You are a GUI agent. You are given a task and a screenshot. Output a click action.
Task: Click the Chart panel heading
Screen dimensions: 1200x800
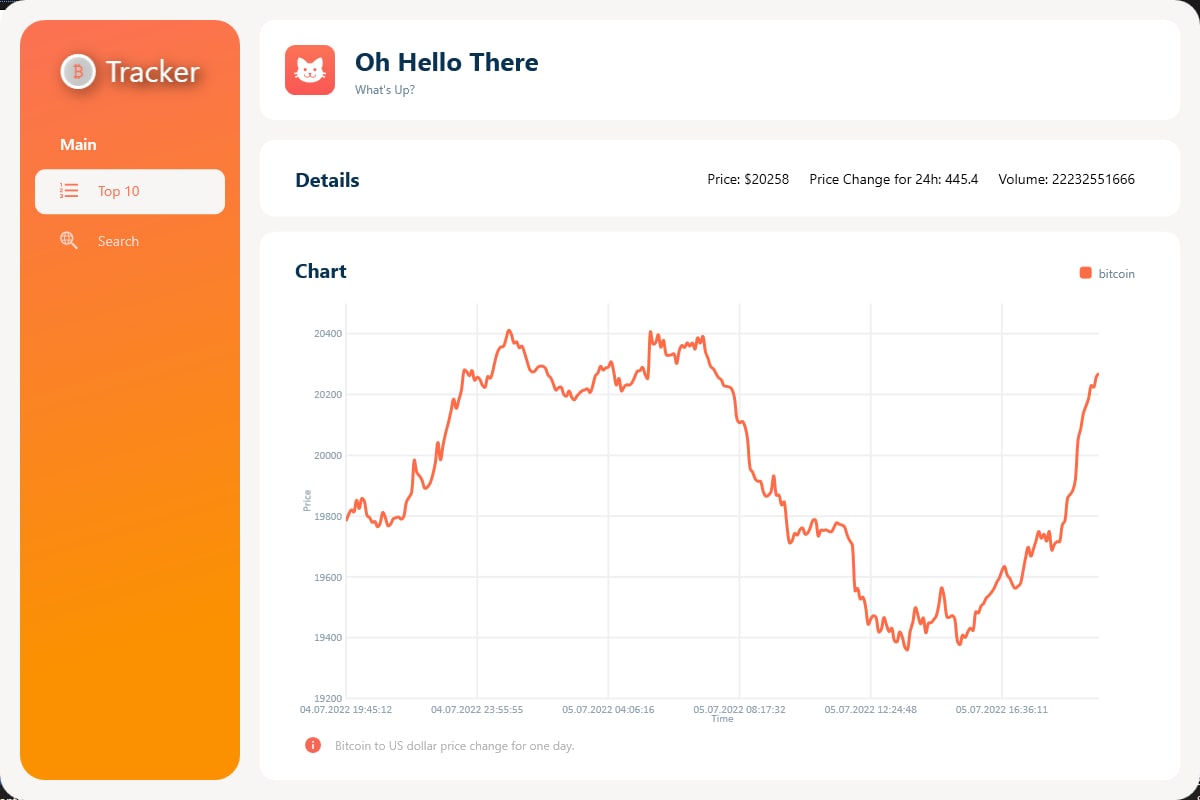coord(320,271)
